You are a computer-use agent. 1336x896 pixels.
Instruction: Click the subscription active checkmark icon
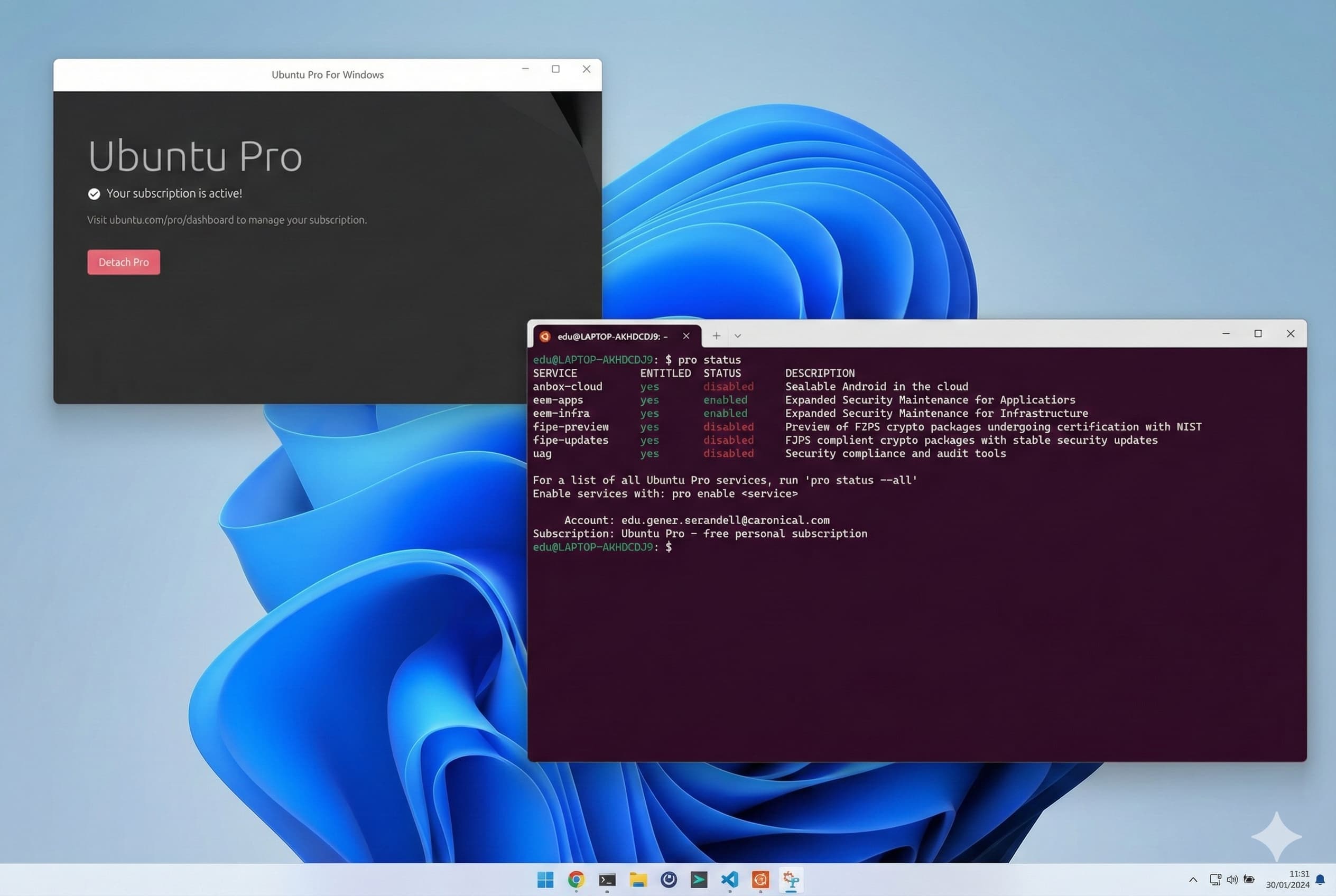coord(94,194)
